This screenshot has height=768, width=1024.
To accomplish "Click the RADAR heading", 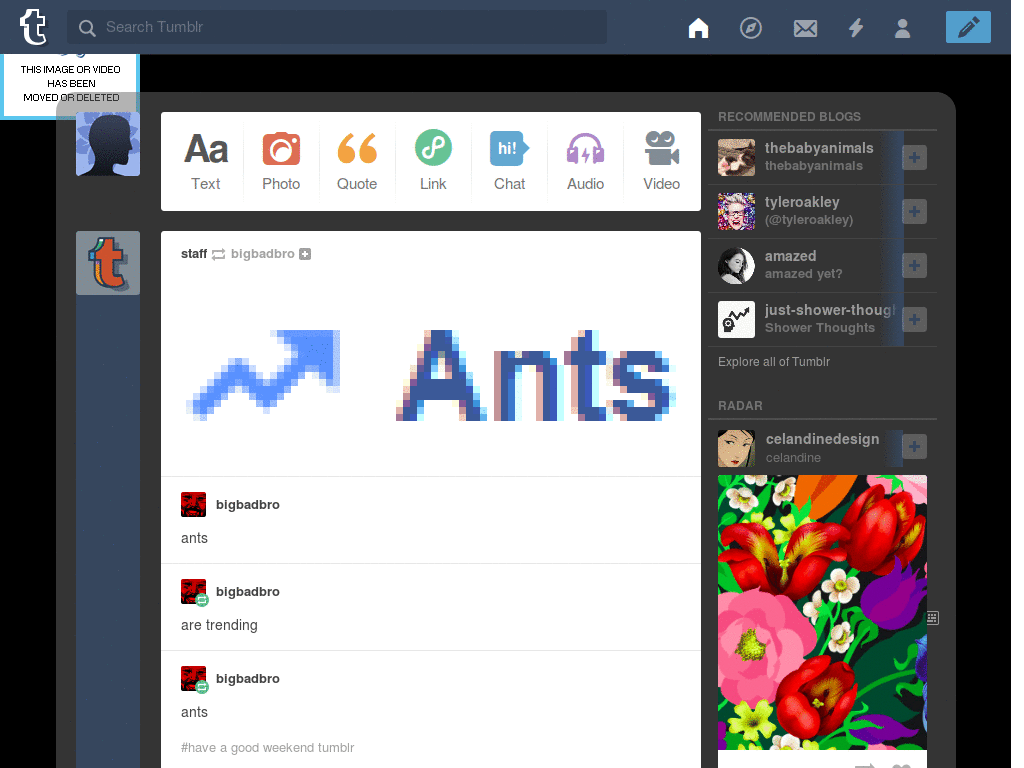I will [740, 406].
